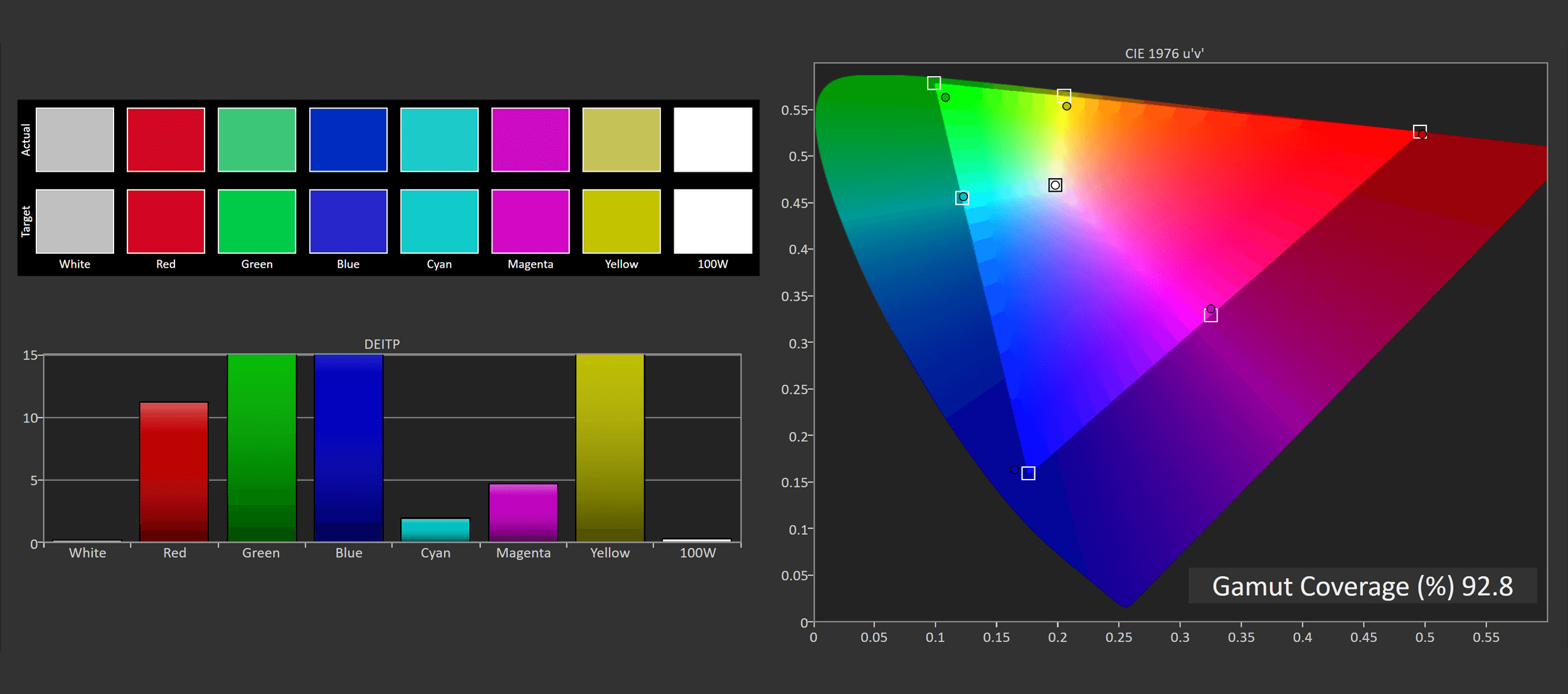Click the red target square on CIE chart
This screenshot has height=694, width=1568.
(1419, 132)
